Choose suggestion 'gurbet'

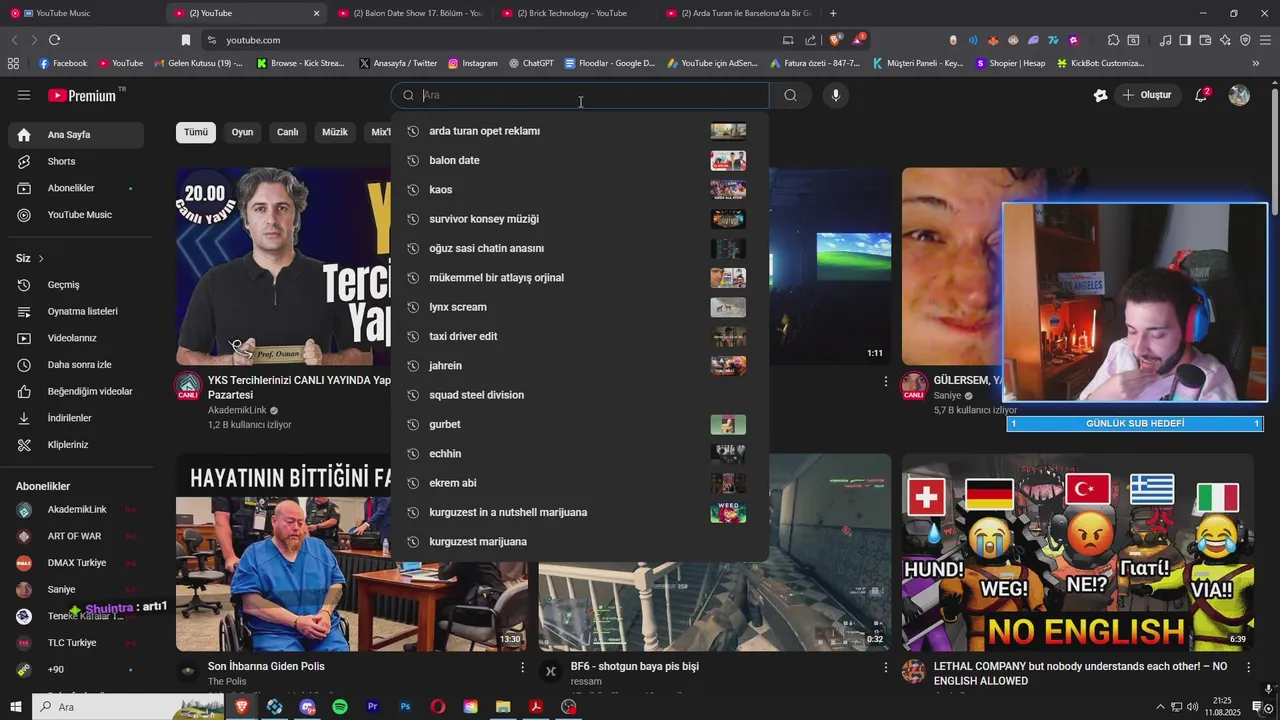(x=579, y=424)
